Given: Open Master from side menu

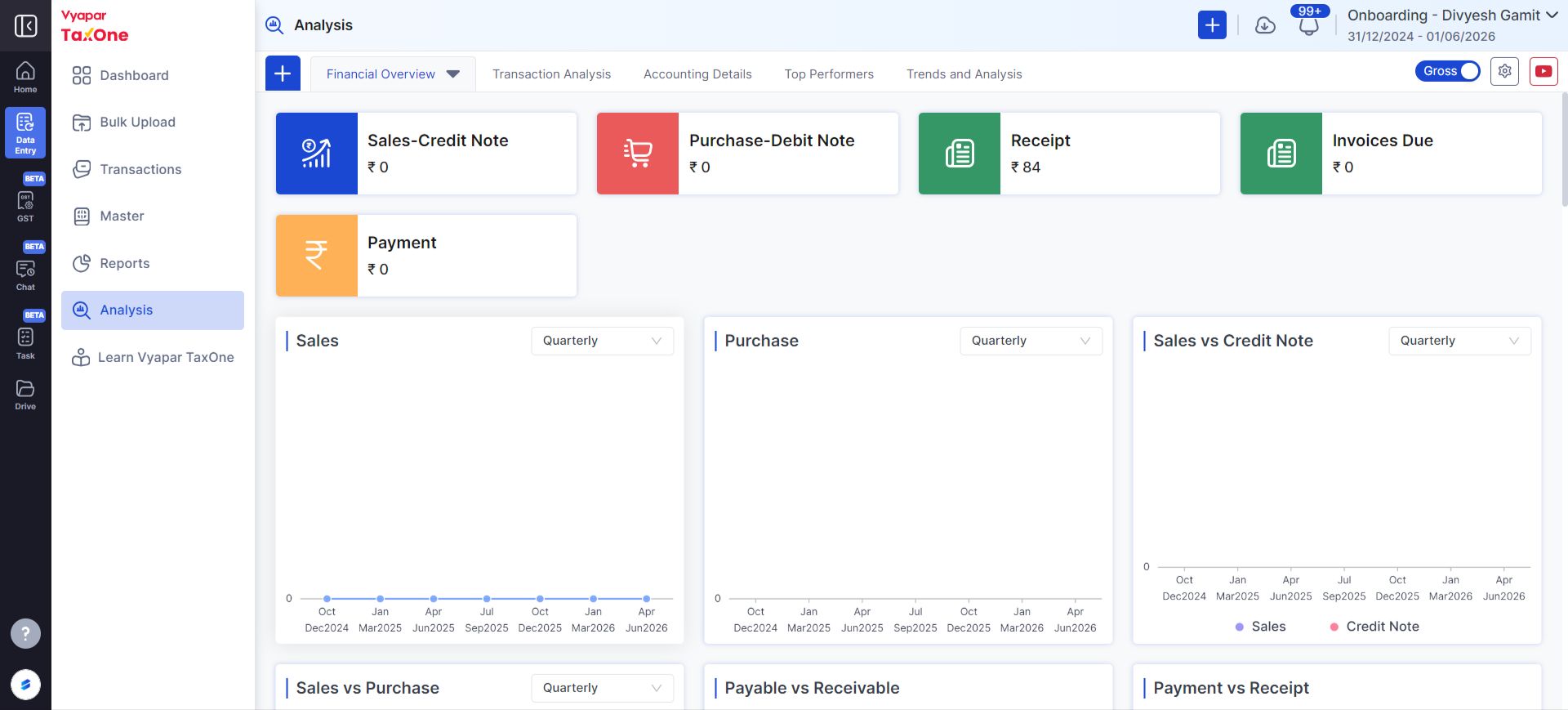Looking at the screenshot, I should 153,217.
